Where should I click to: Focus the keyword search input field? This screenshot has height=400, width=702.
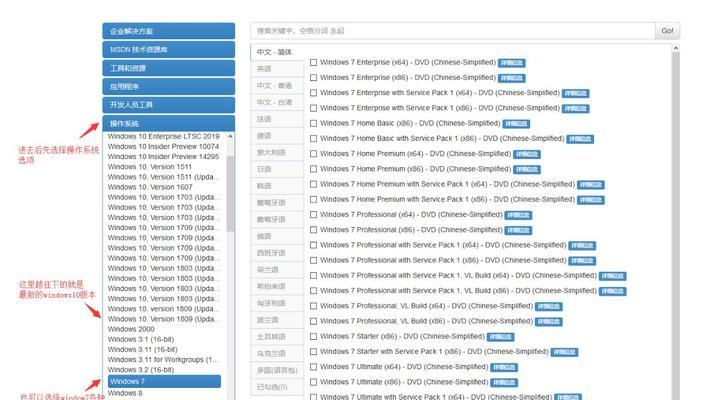[x=453, y=31]
